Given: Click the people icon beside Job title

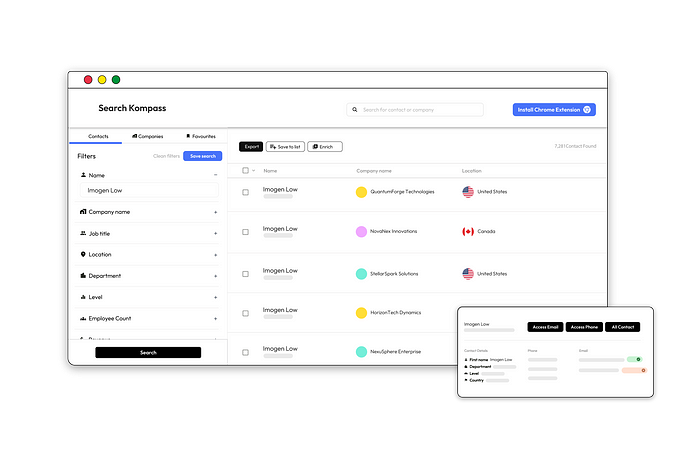Looking at the screenshot, I should point(83,233).
